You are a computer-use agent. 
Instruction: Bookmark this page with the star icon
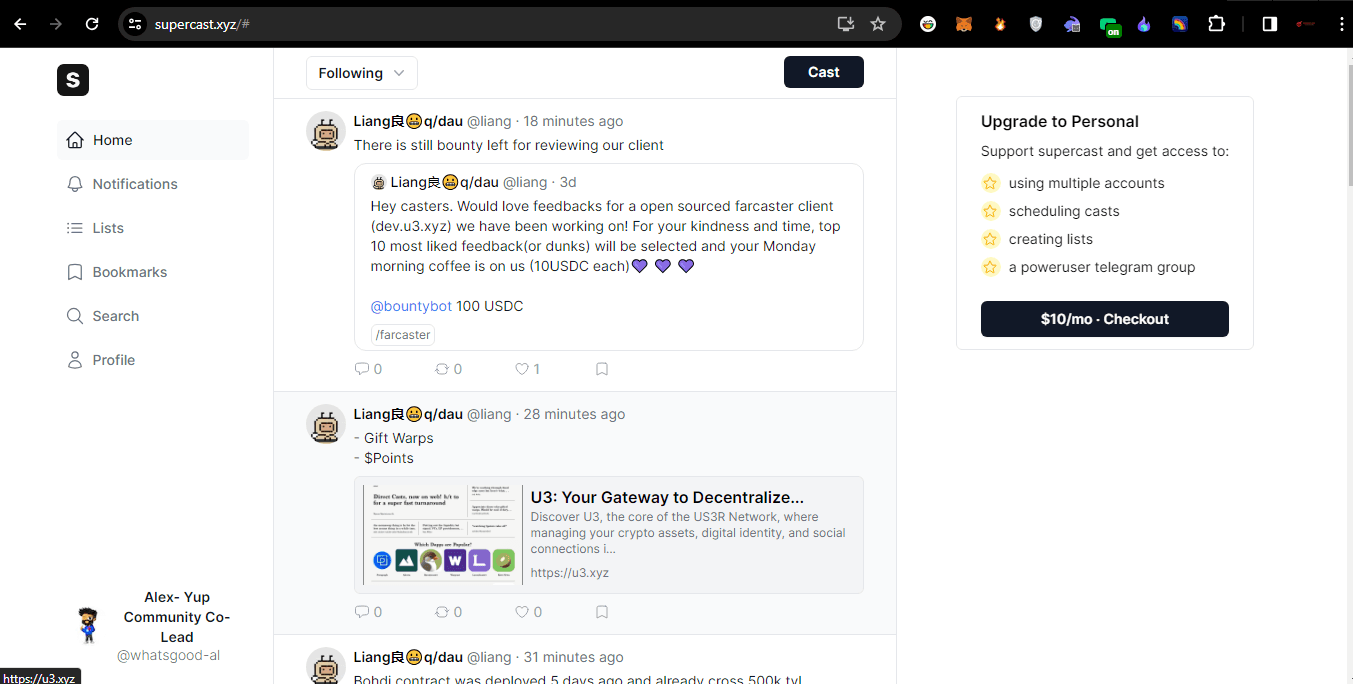pyautogui.click(x=878, y=24)
